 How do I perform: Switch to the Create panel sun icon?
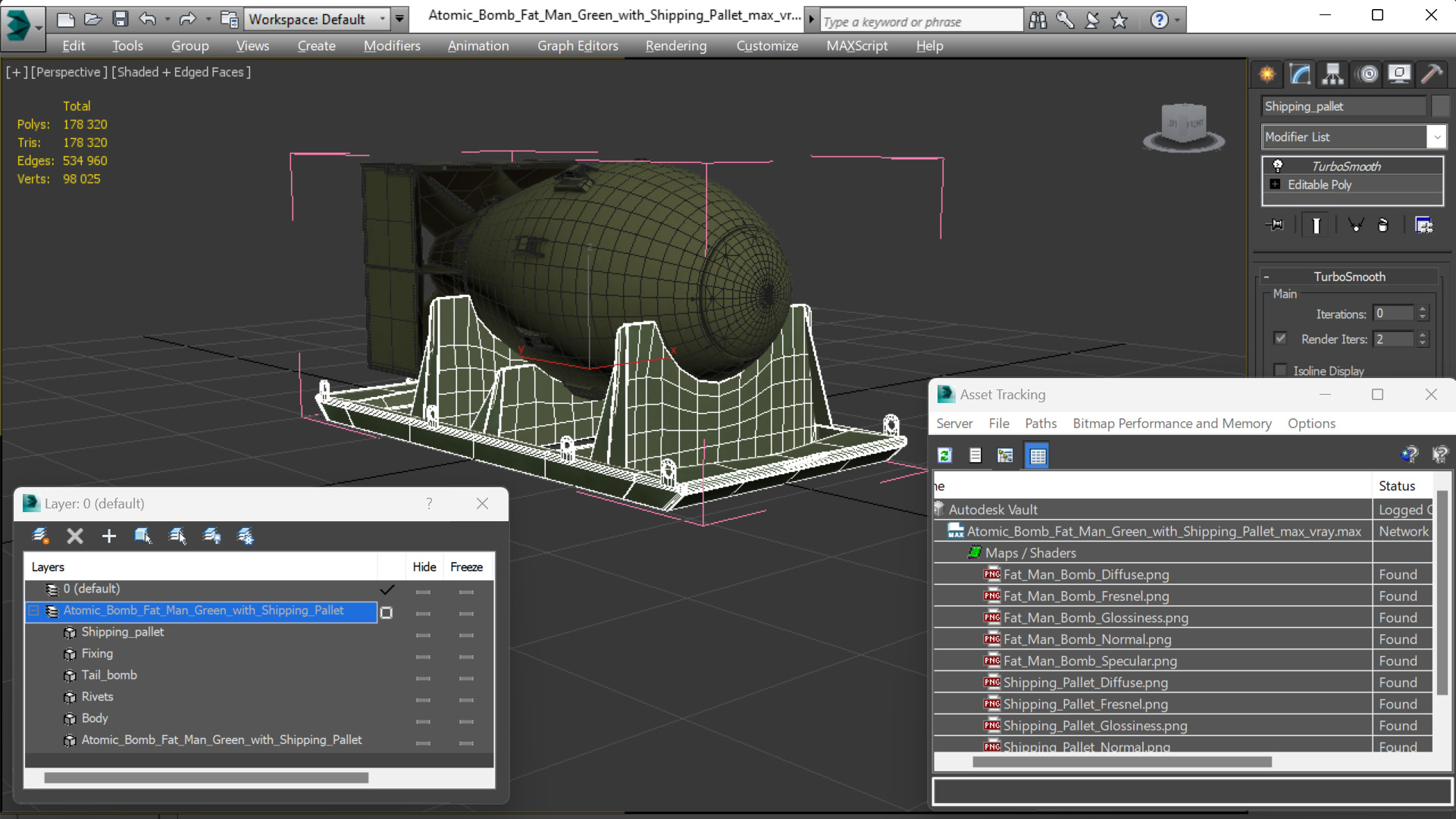coord(1267,73)
